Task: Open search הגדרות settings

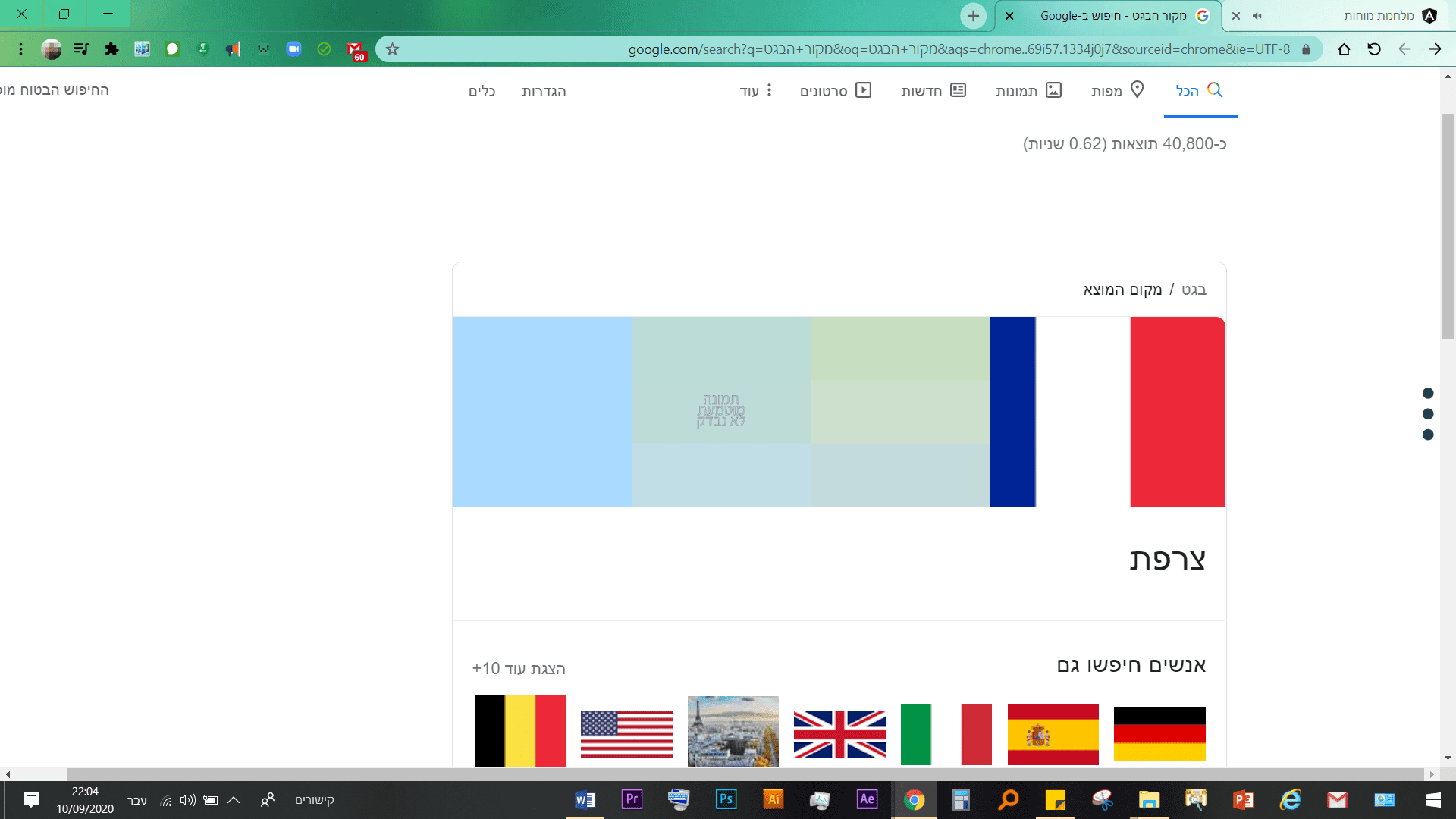Action: (x=544, y=91)
